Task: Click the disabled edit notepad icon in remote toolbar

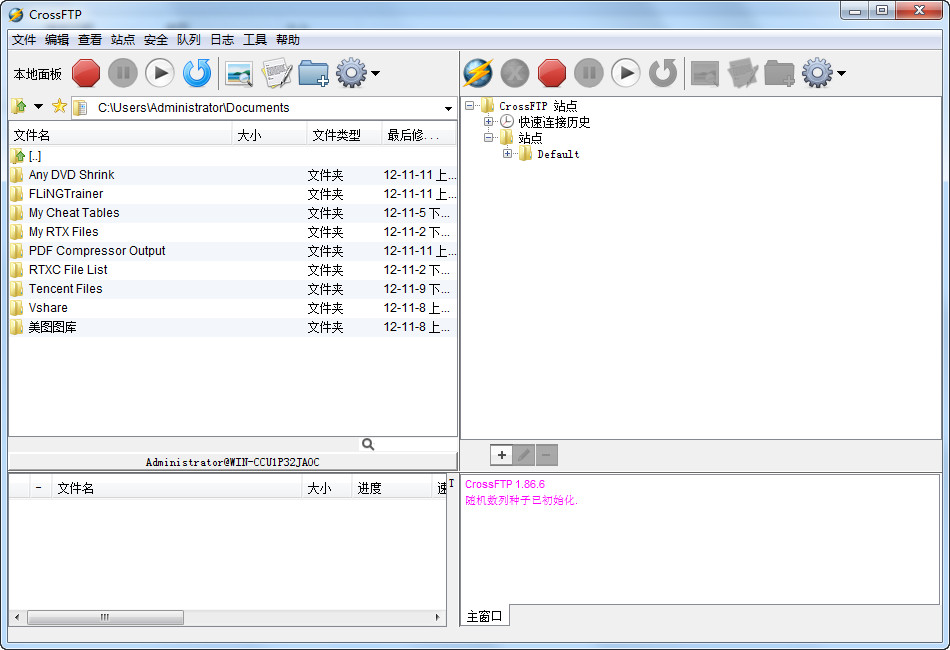Action: click(x=742, y=73)
